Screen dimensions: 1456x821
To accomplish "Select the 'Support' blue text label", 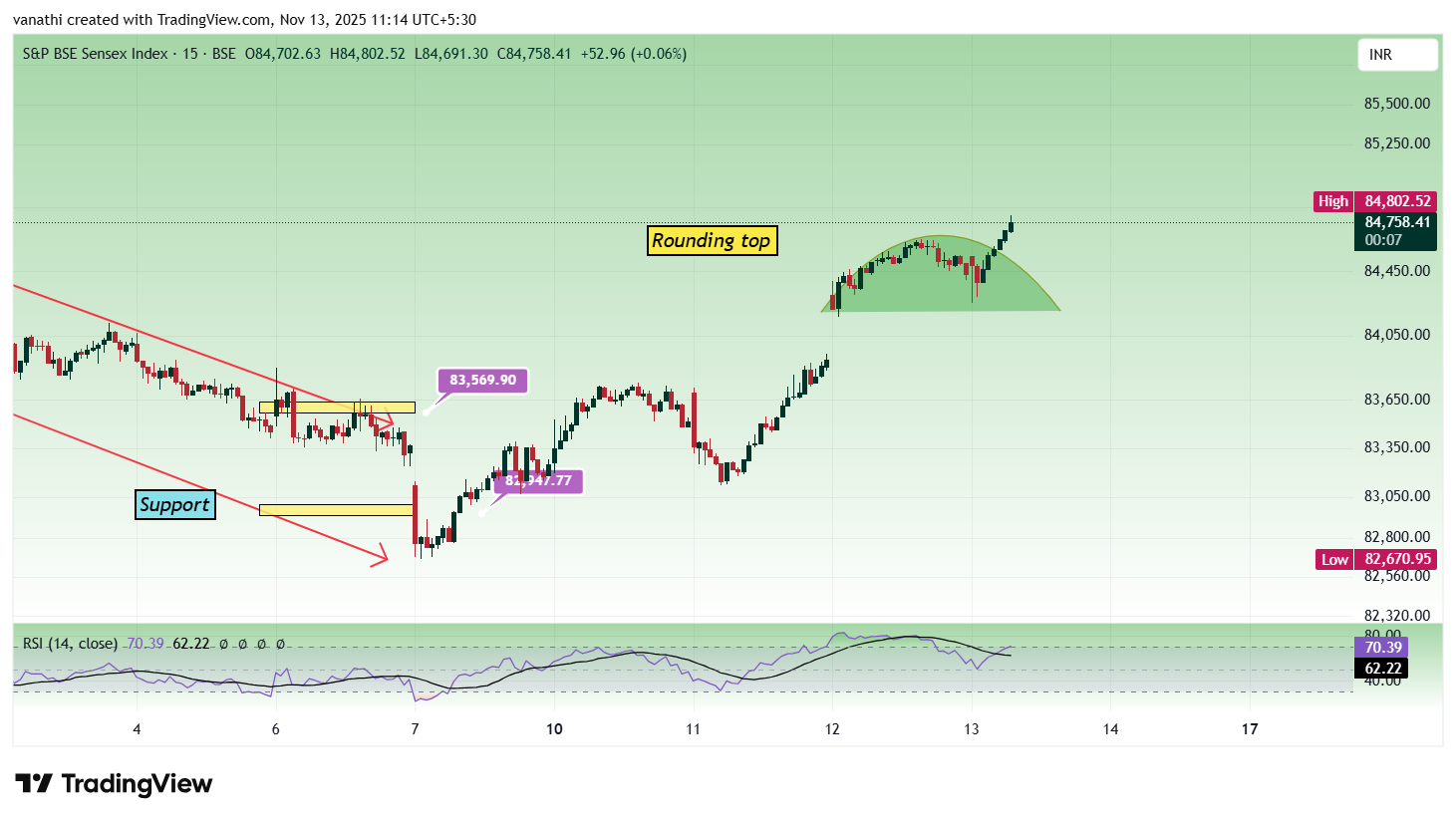I will click(x=175, y=505).
